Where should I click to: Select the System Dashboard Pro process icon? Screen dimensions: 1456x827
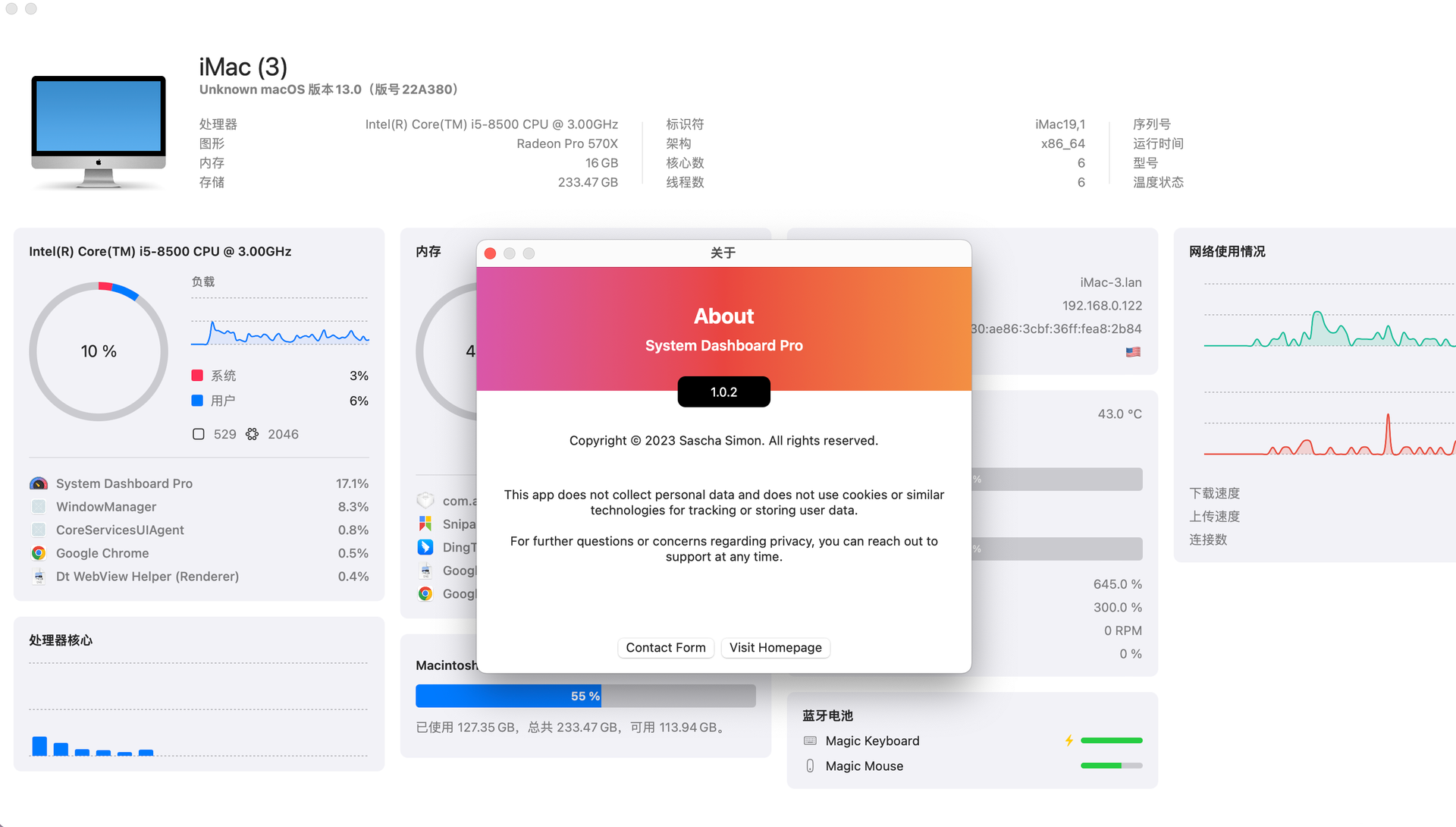click(38, 483)
